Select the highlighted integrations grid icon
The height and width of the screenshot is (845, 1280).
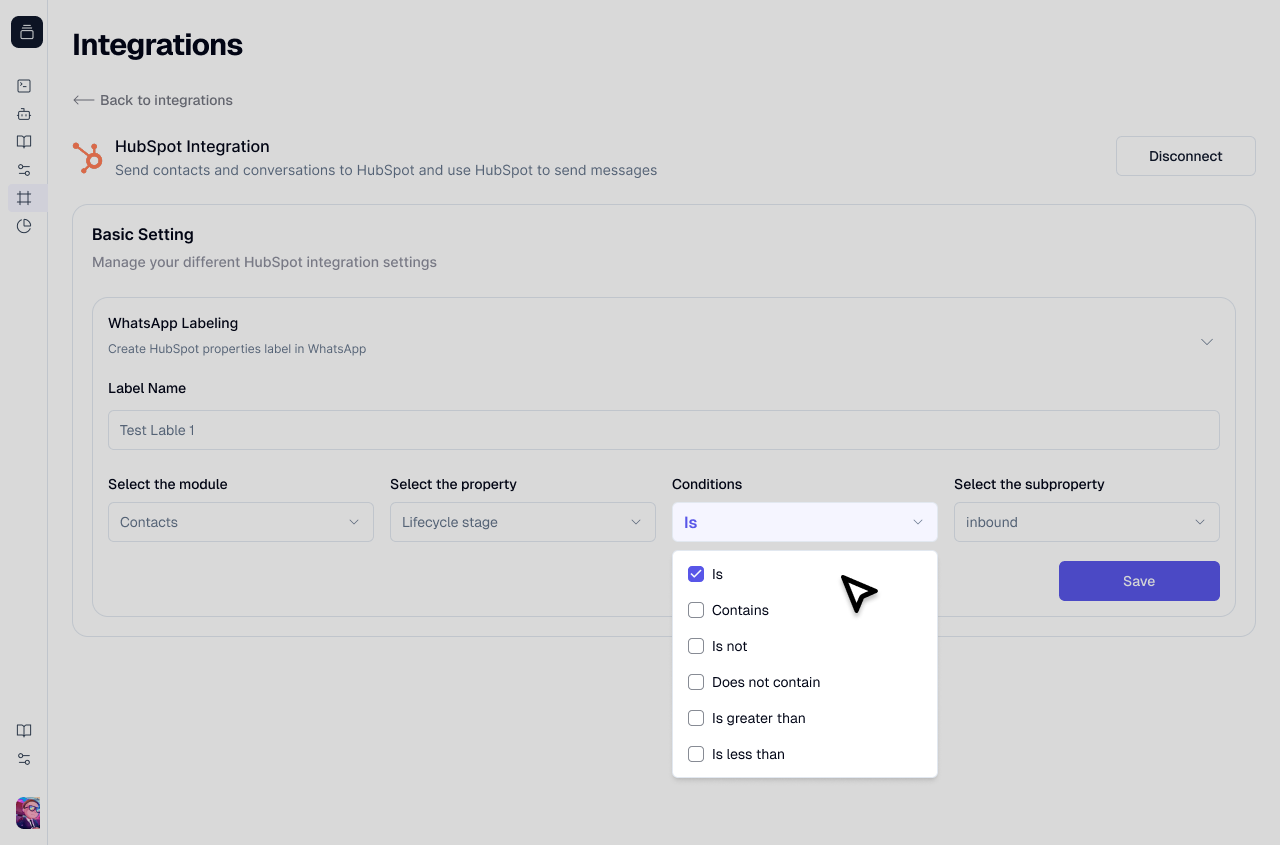24,198
